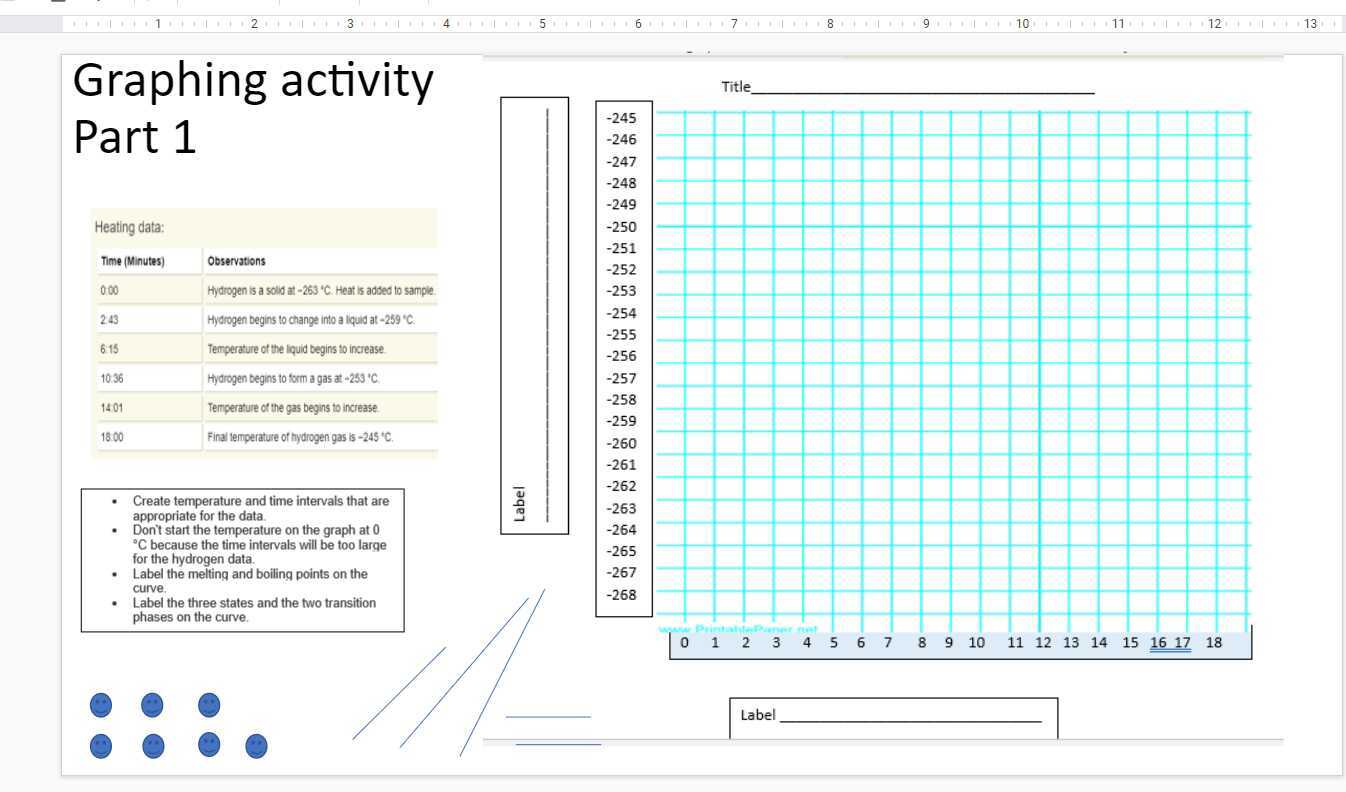Select the temperature scale box starting at -245

(624, 357)
